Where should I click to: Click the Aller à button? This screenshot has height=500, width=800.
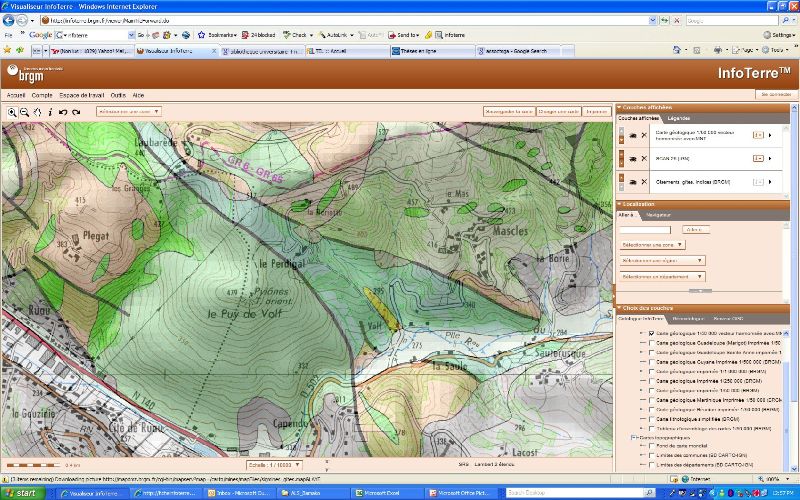[694, 230]
